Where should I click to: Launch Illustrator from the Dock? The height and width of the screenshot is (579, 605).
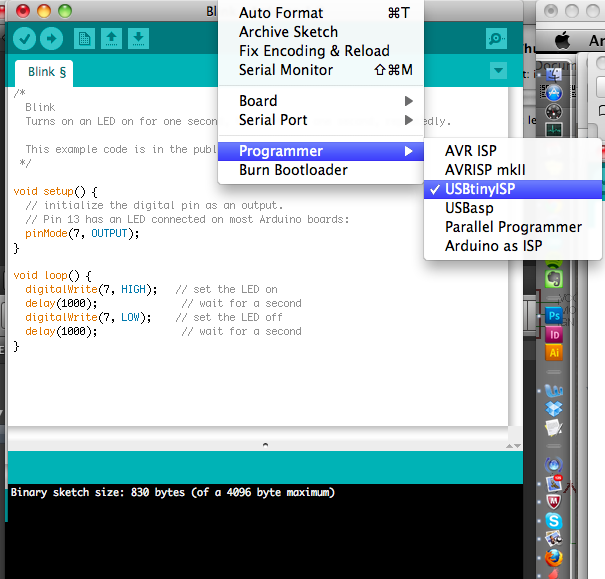point(554,353)
